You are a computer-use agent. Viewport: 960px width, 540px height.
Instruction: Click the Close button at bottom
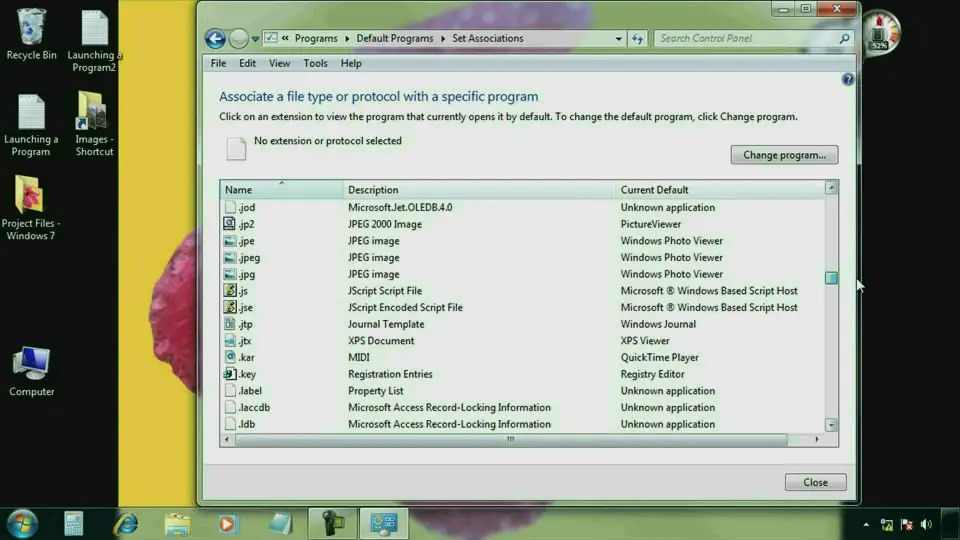pos(816,482)
